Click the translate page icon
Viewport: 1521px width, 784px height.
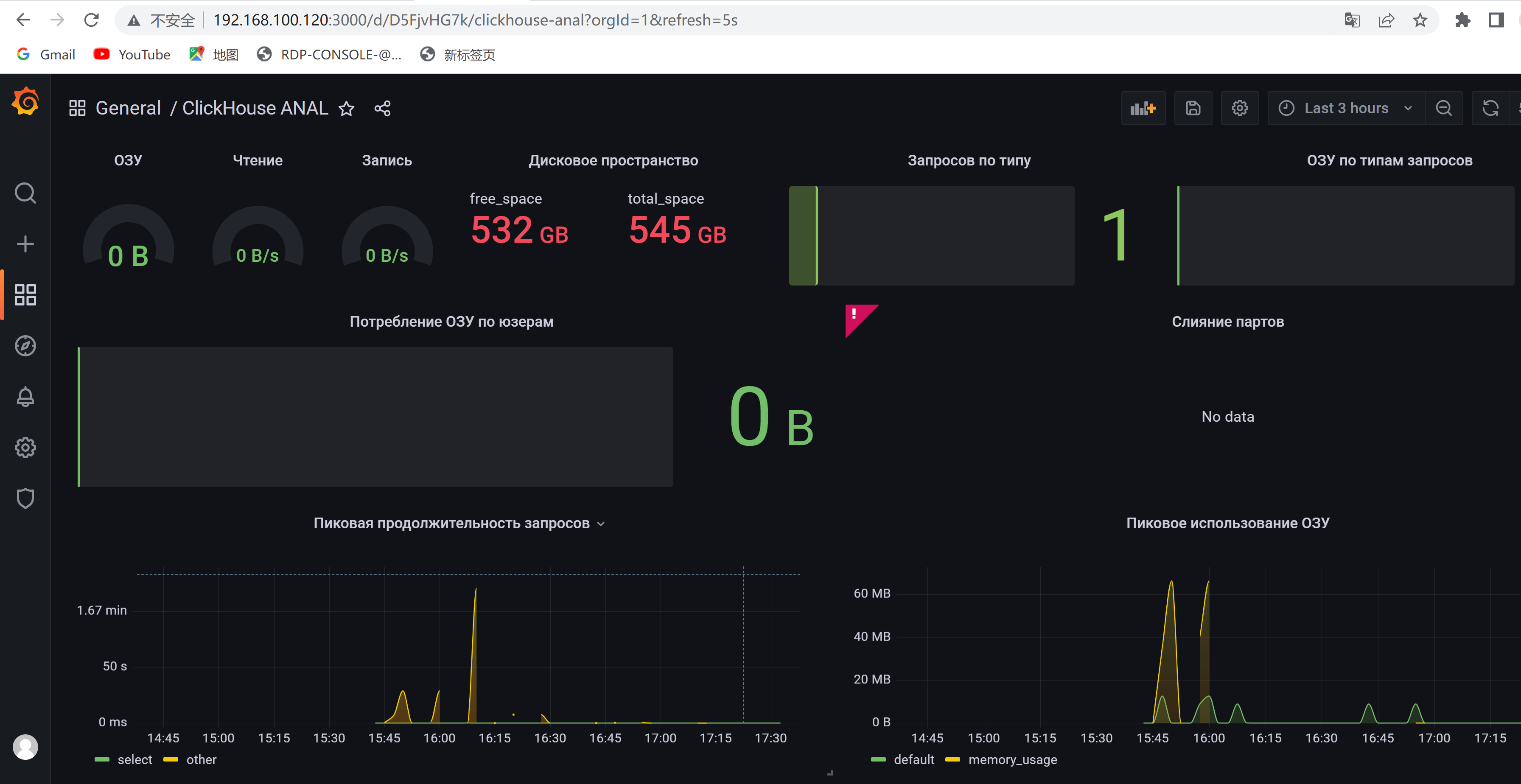[1352, 20]
